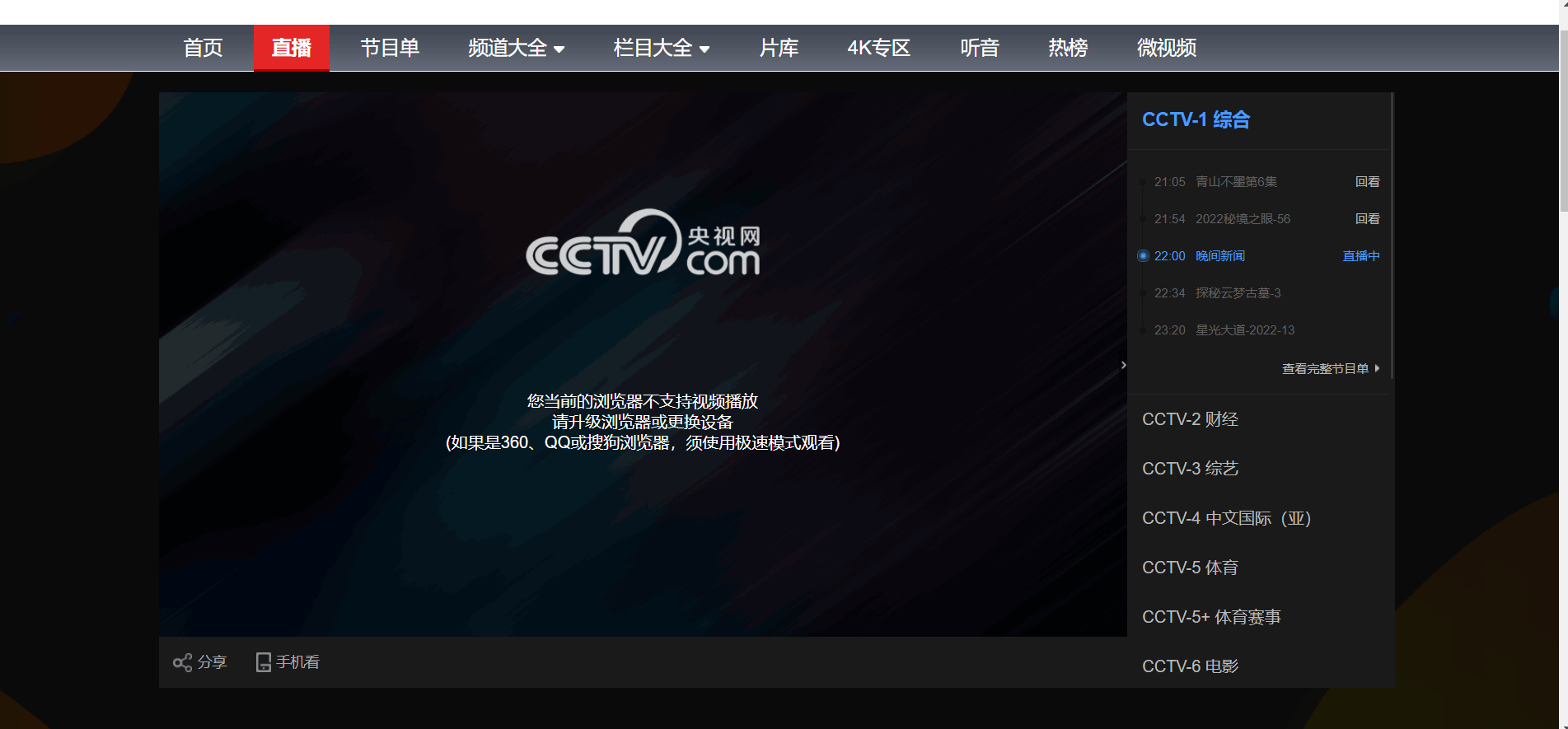Click the 直播中 label for 晚间新闻
This screenshot has width=1568, height=729.
tap(1361, 256)
